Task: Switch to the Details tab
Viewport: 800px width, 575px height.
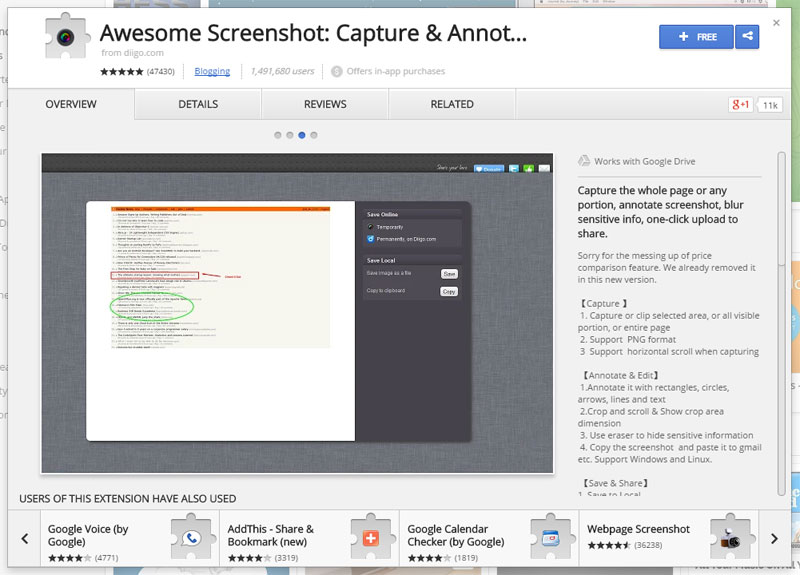Action: tap(198, 104)
